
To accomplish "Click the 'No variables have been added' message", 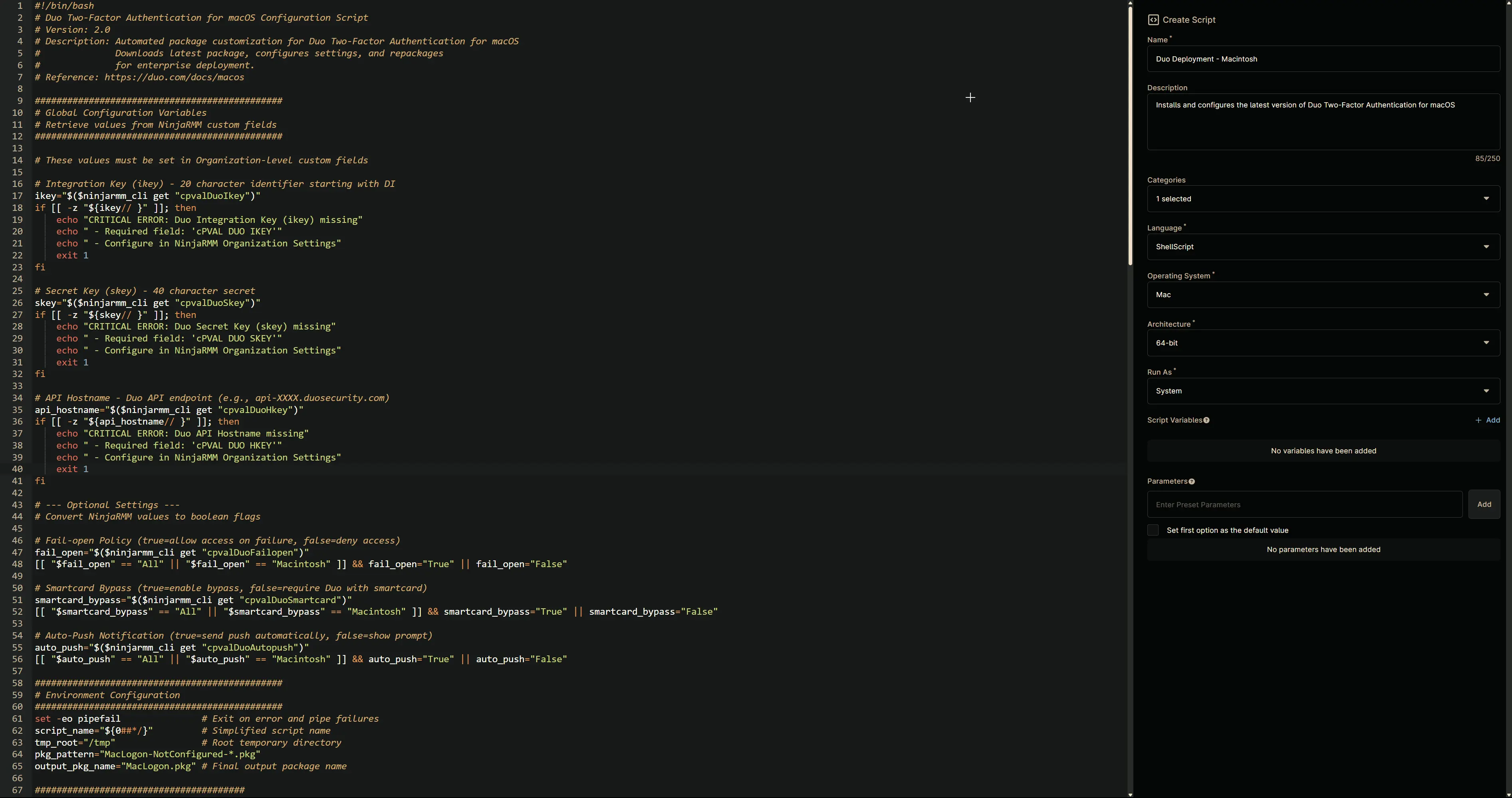I will click(1323, 451).
